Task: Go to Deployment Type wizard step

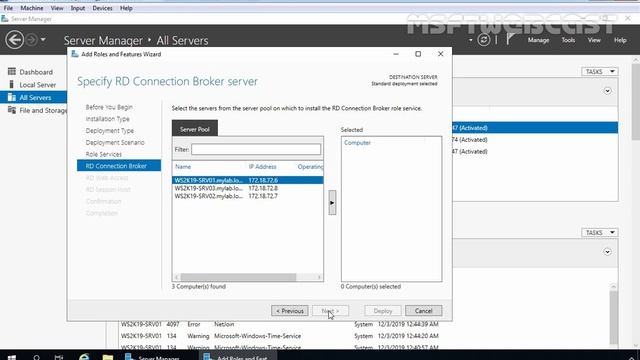Action: click(x=109, y=131)
